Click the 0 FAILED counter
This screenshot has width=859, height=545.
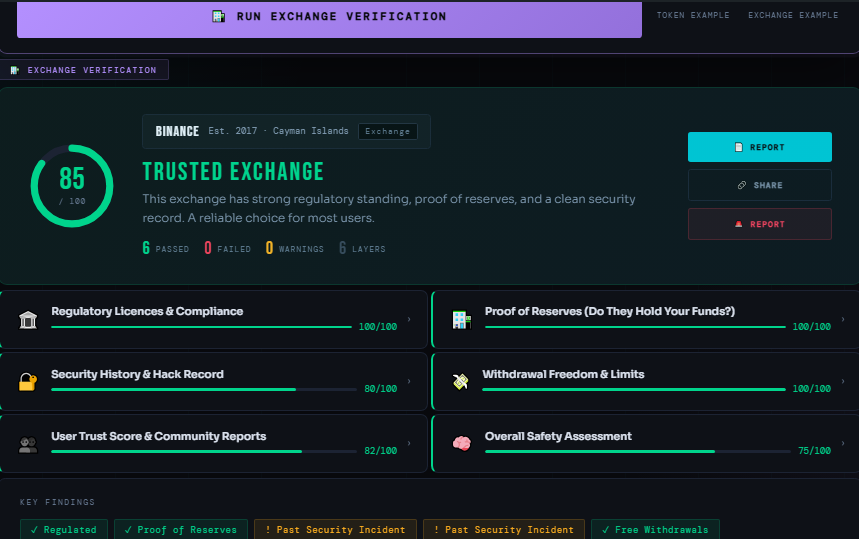tap(227, 248)
